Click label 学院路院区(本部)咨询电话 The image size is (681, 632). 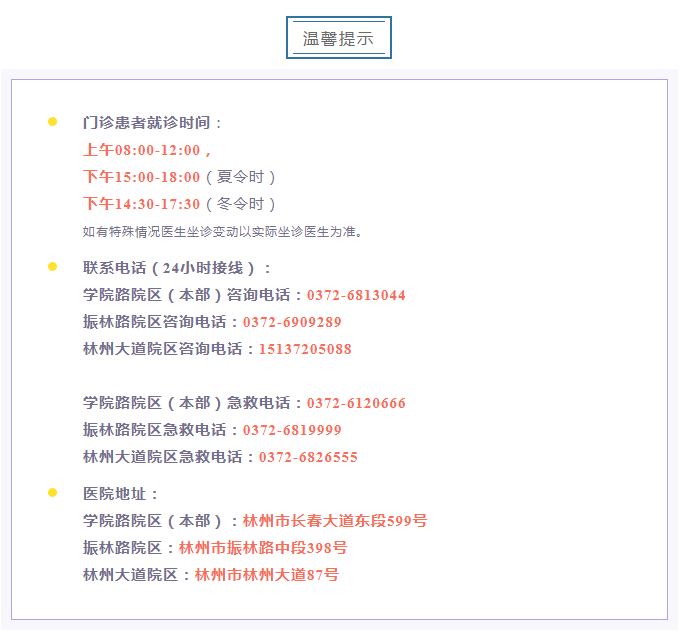(x=192, y=295)
